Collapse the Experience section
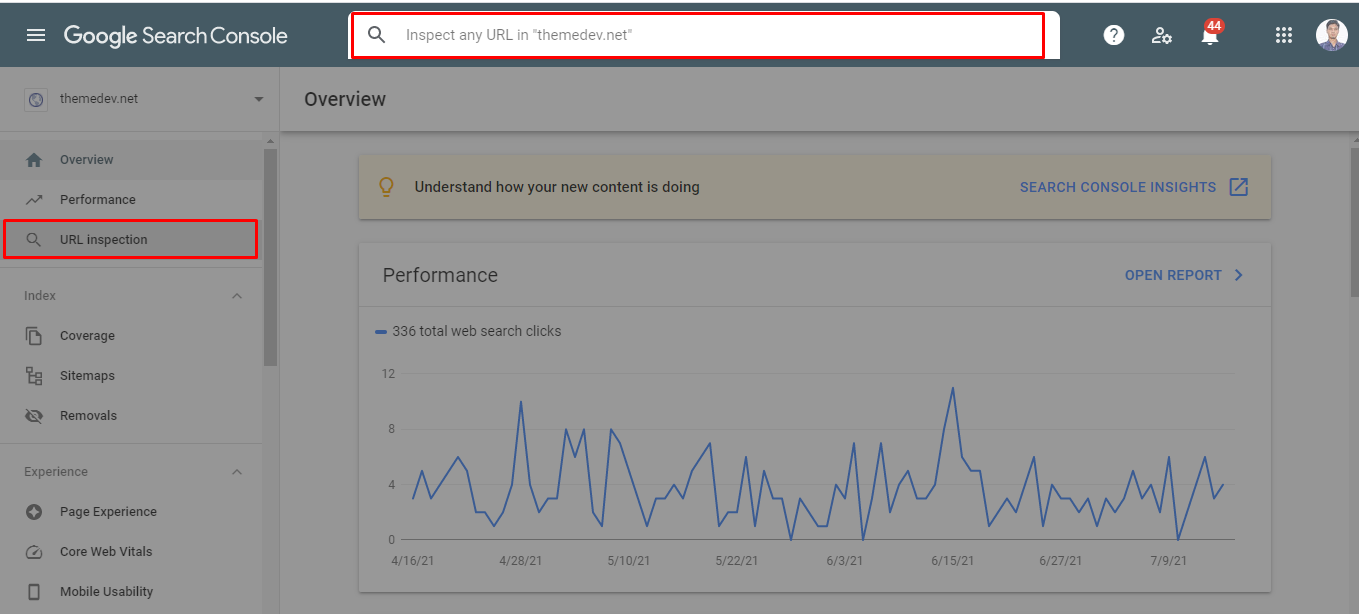 237,472
